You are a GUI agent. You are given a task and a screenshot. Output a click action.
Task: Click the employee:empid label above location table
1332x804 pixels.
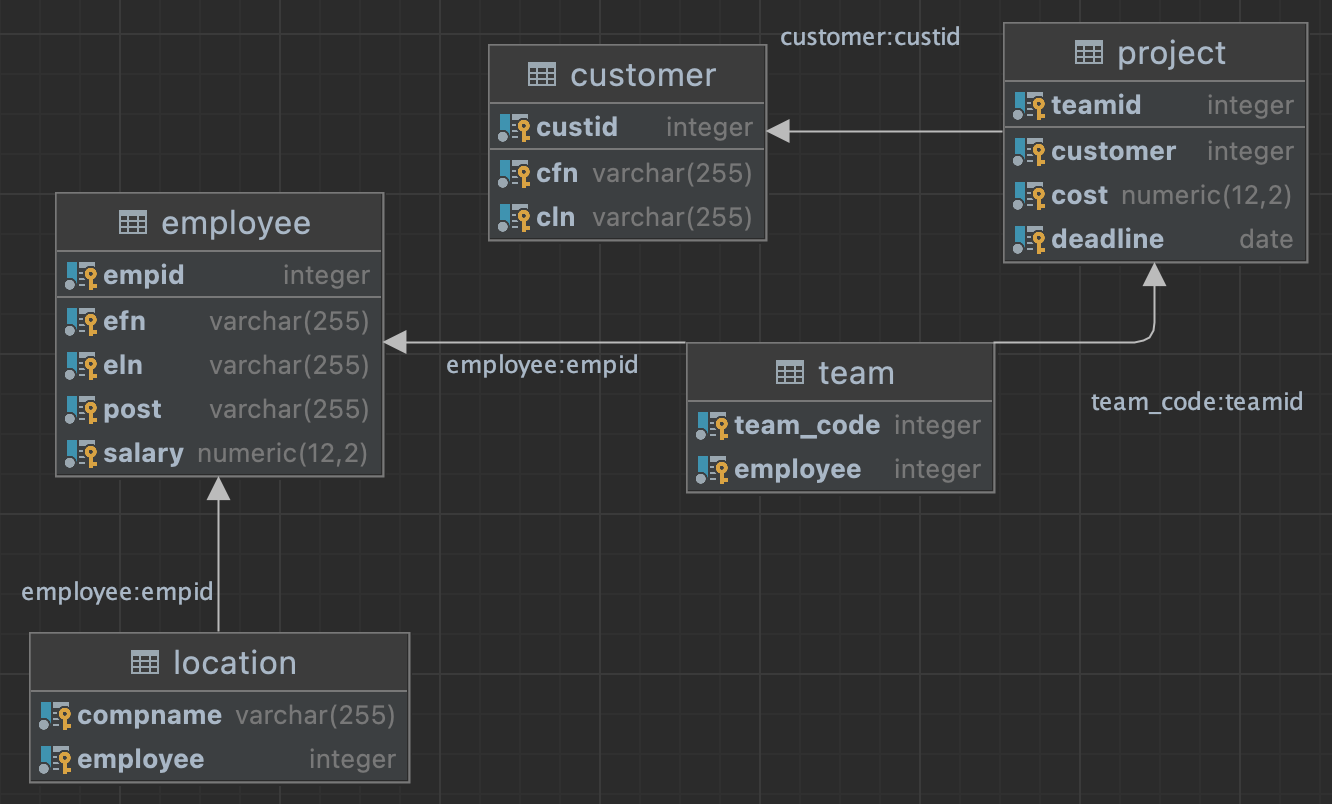click(x=118, y=591)
